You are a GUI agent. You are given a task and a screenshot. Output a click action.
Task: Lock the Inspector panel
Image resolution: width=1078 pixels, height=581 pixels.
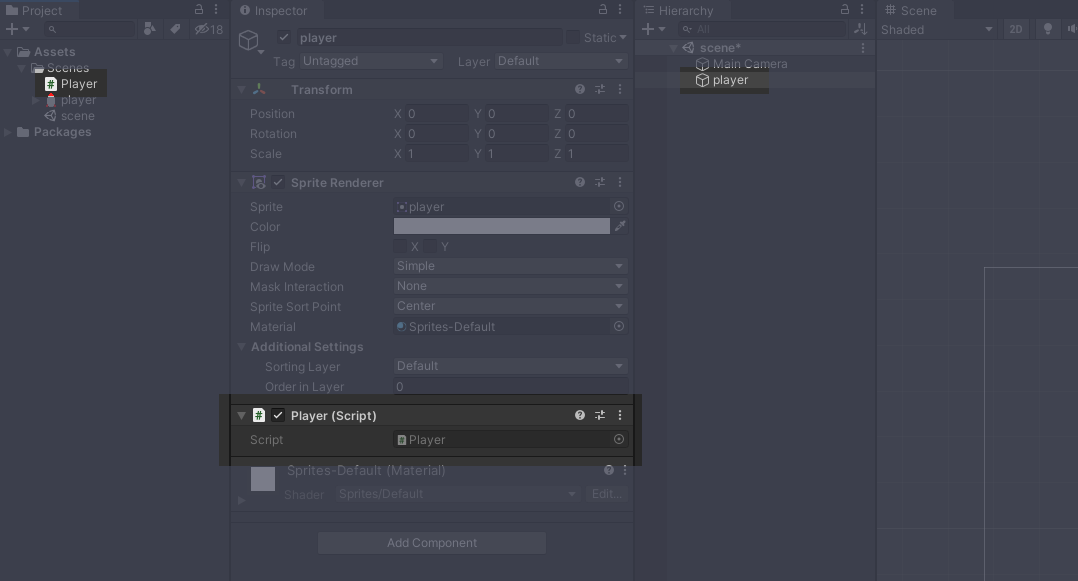coord(603,10)
